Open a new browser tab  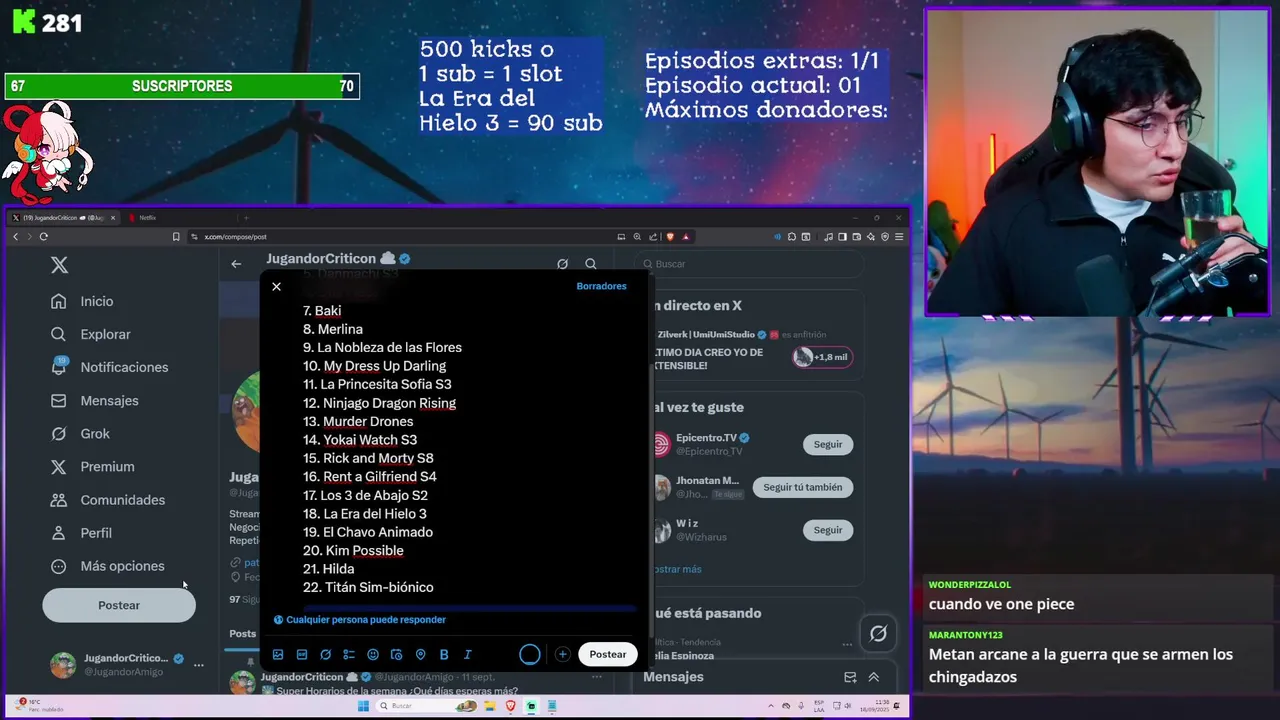(246, 218)
